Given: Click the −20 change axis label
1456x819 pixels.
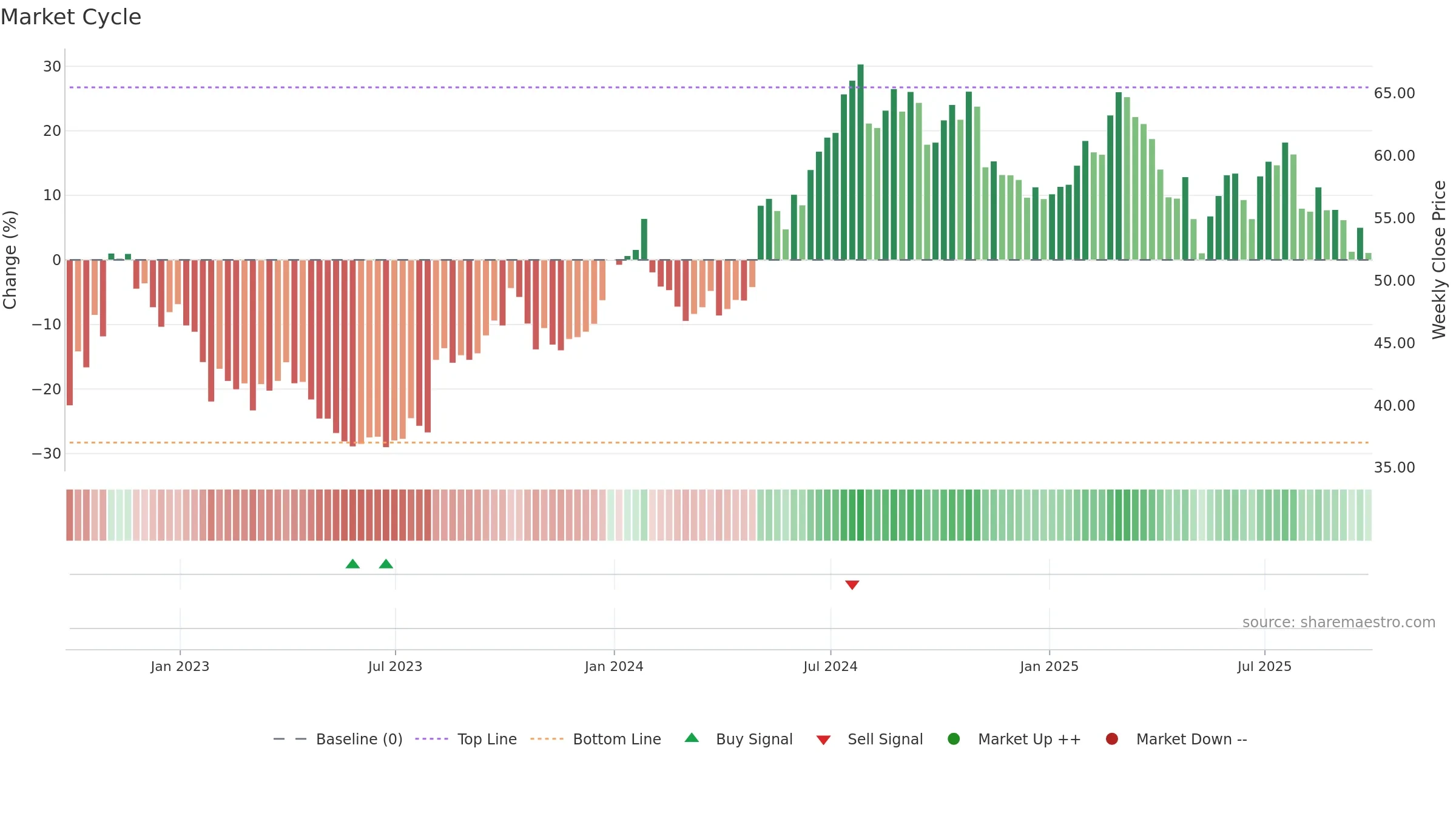Looking at the screenshot, I should (47, 389).
